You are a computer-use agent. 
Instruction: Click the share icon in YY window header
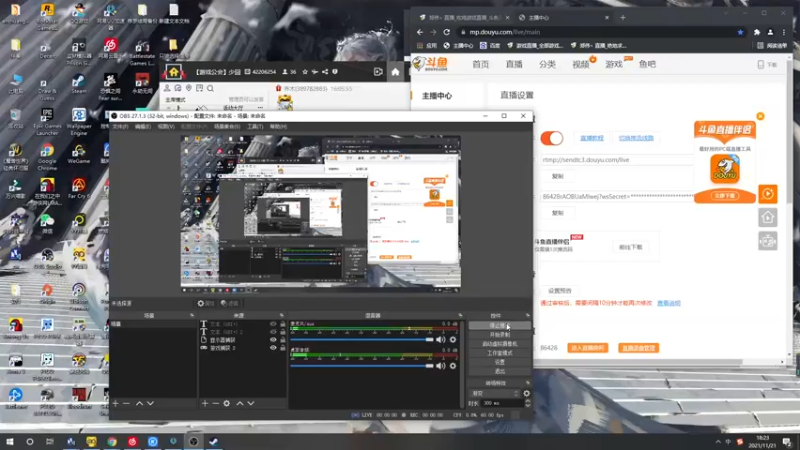(x=325, y=72)
